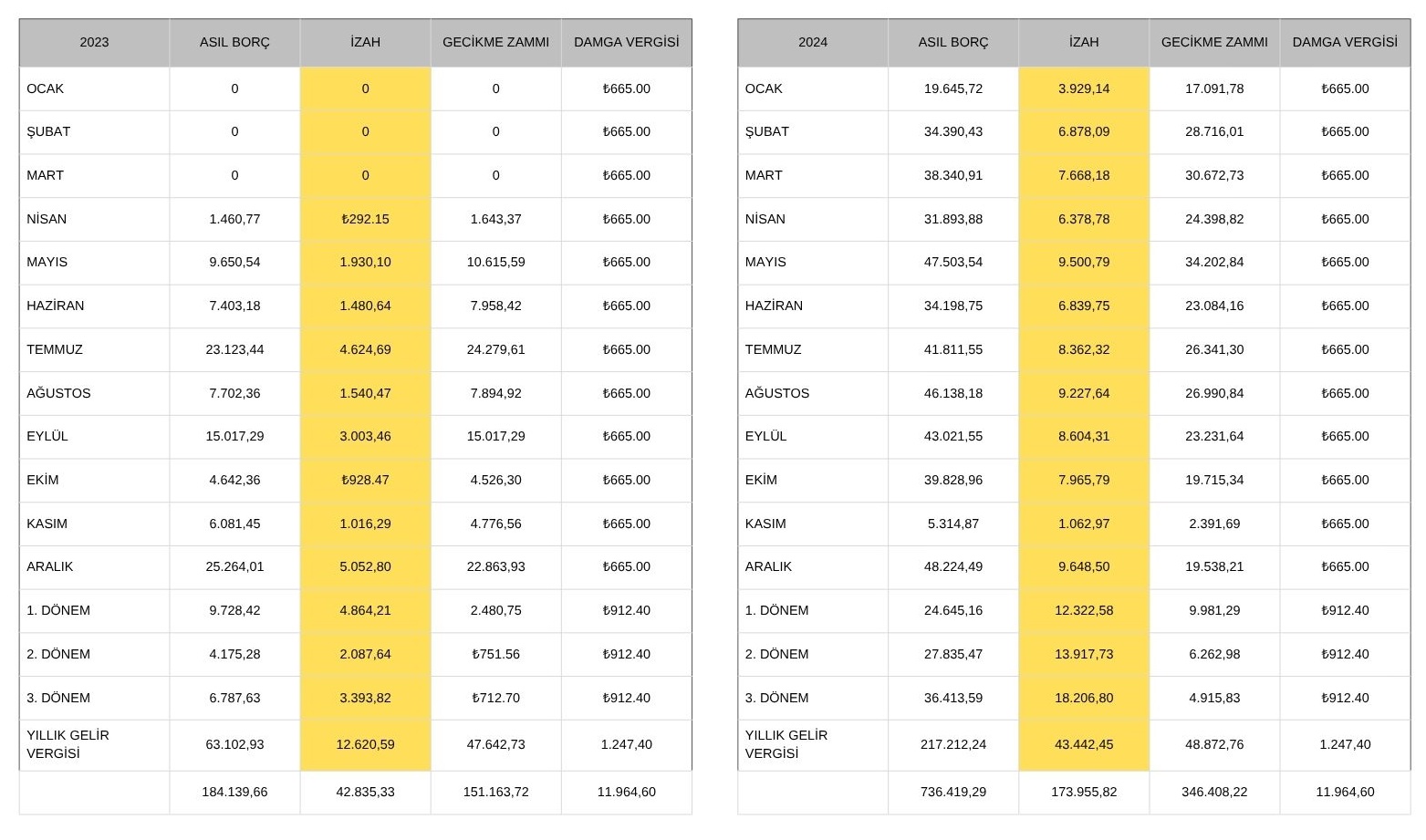Click the 2024 table header cell
This screenshot has height=840, width=1426.
click(812, 42)
